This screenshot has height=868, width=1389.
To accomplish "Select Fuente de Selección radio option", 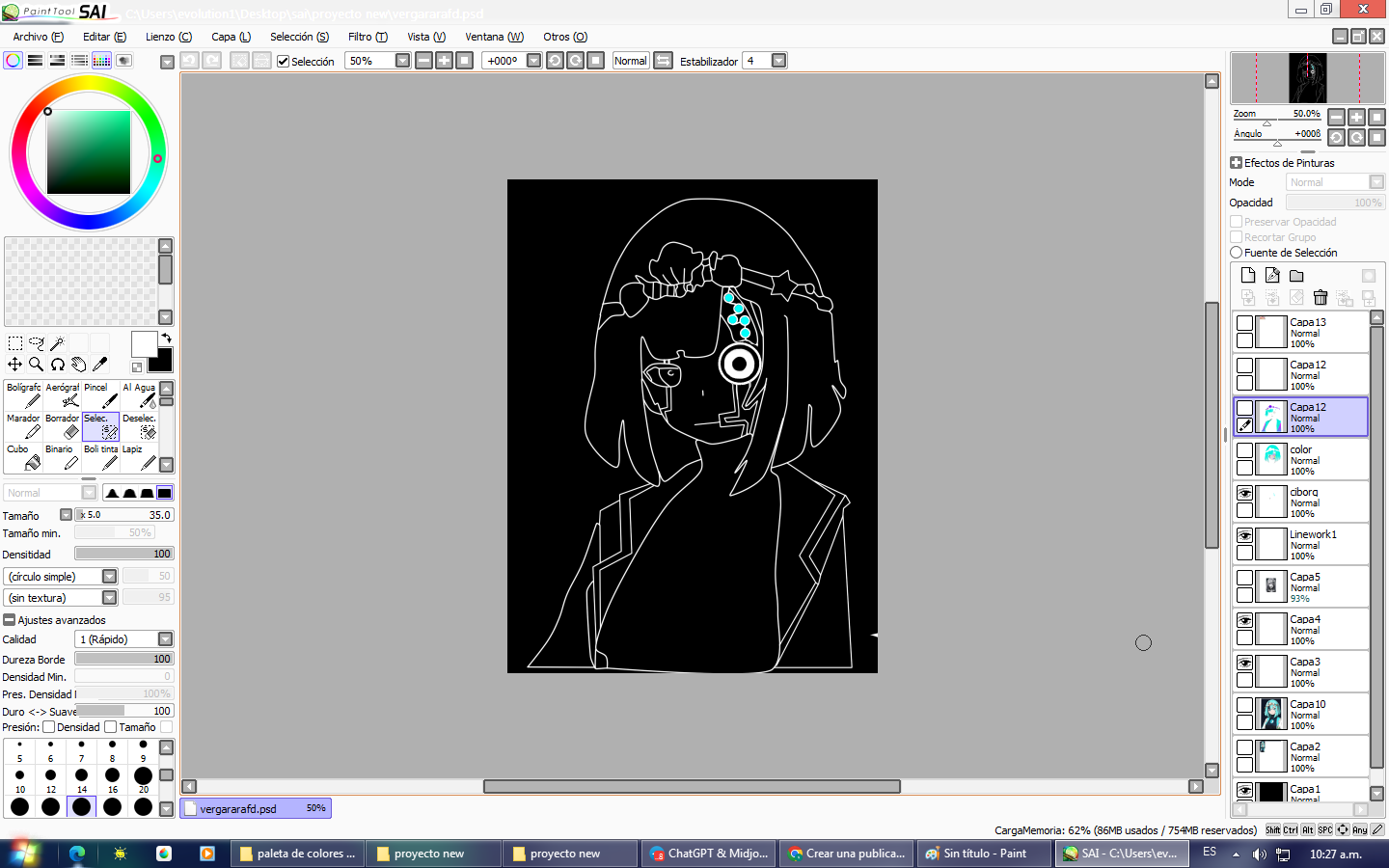I will click(x=1236, y=253).
